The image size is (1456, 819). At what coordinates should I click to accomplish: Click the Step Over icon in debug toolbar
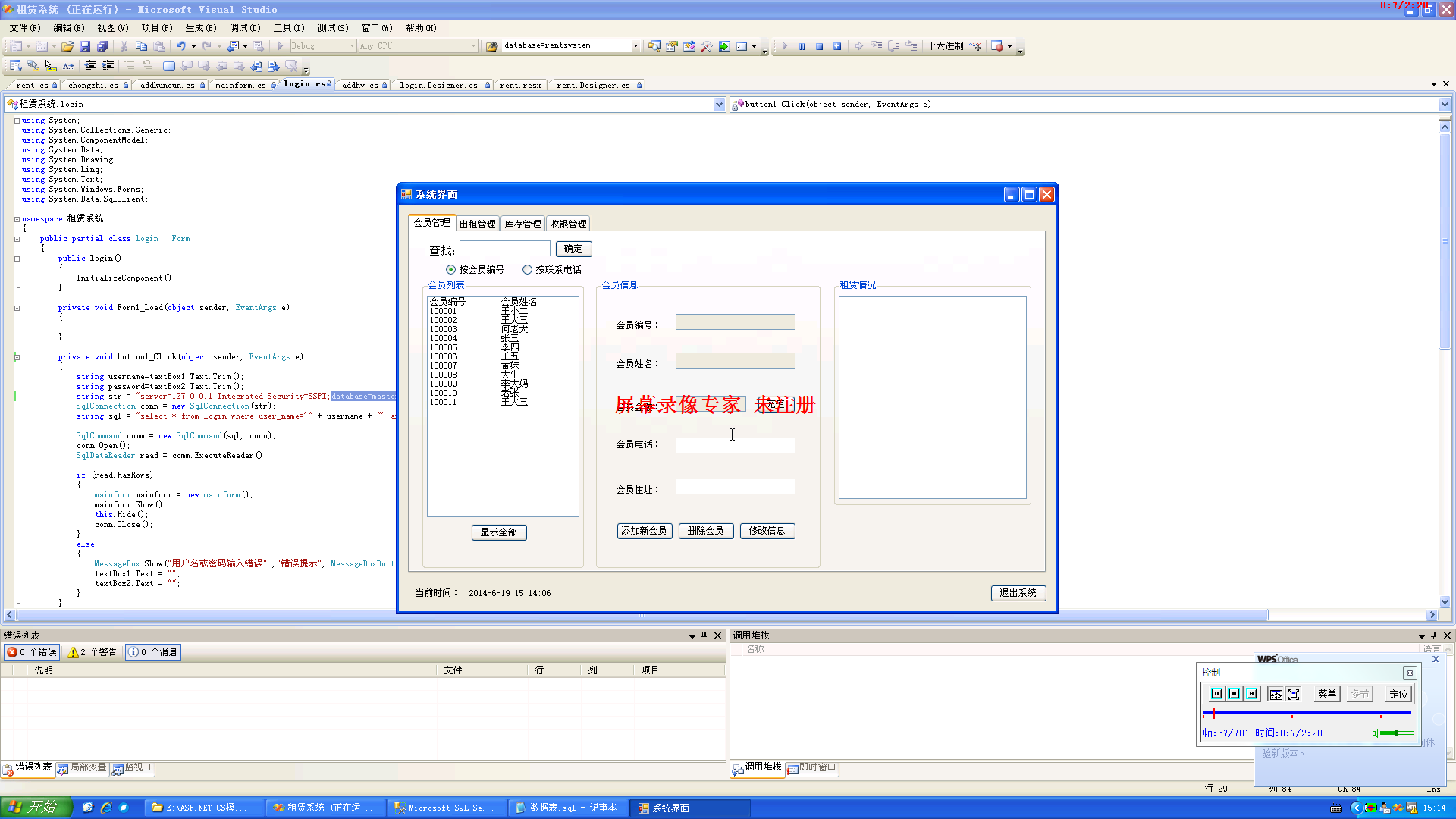pos(893,46)
